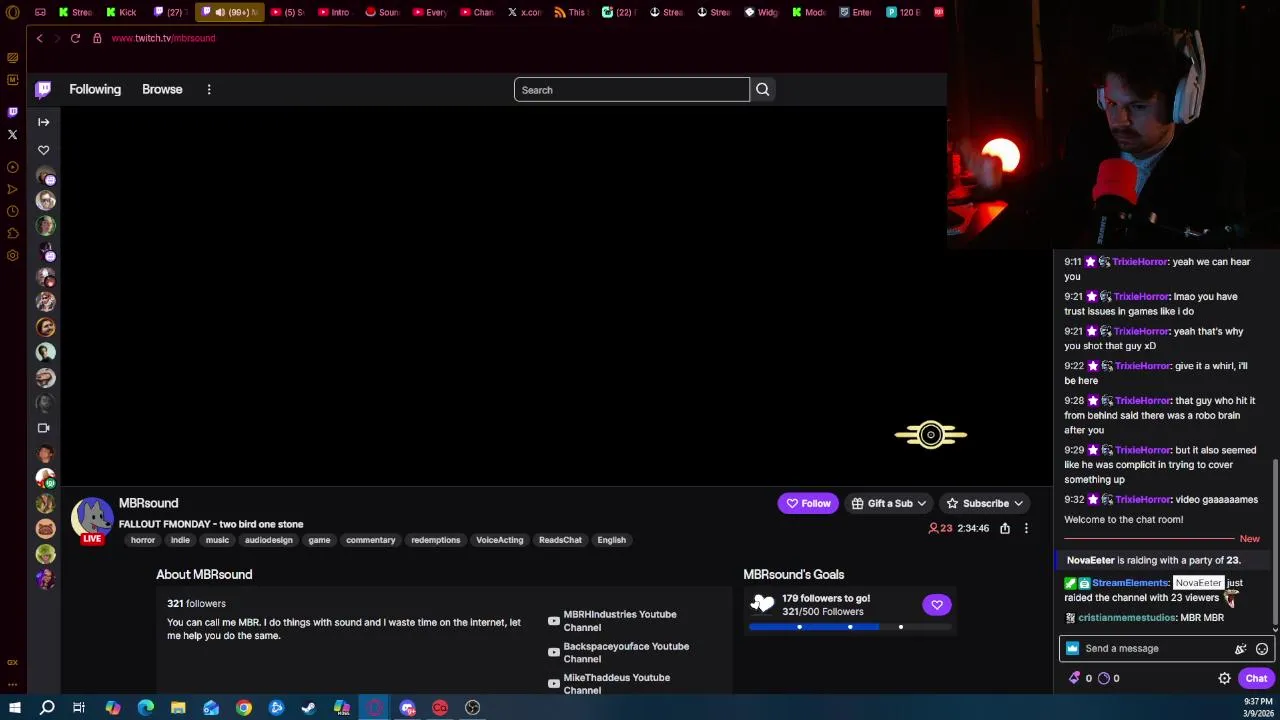This screenshot has width=1280, height=720.
Task: Click the Twitch Search box
Action: [632, 90]
